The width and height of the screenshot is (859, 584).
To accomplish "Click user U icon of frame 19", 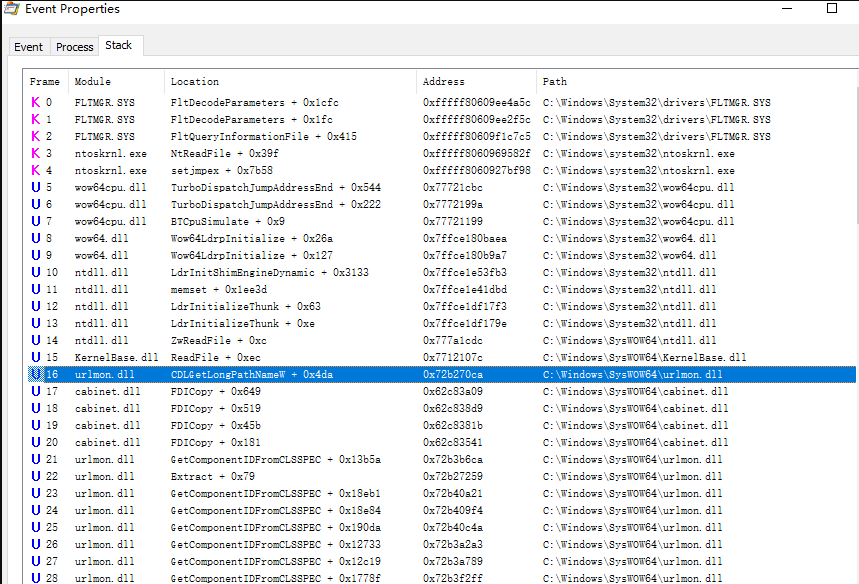I will click(36, 425).
